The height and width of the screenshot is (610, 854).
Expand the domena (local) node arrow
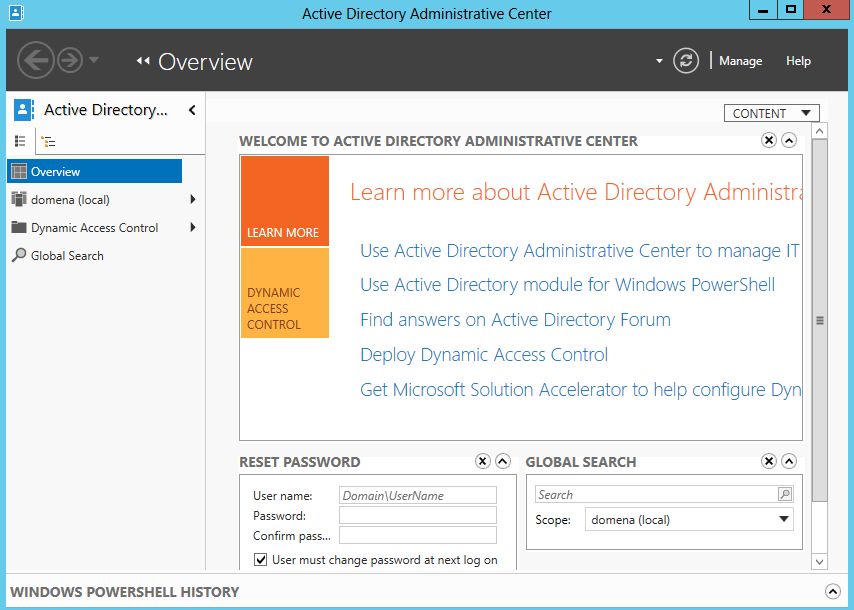click(193, 199)
